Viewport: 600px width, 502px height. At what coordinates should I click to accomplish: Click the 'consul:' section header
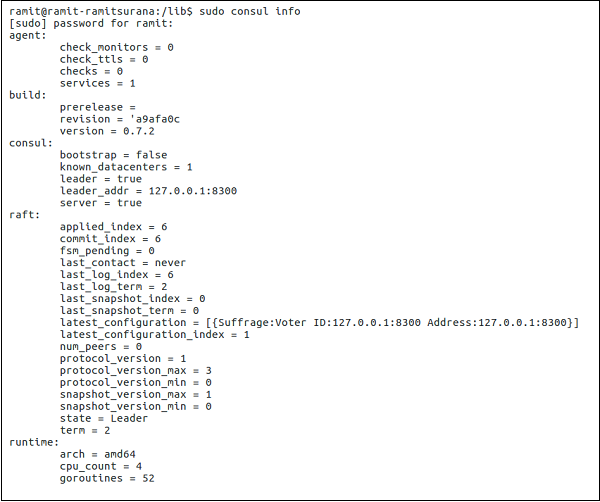tap(30, 143)
